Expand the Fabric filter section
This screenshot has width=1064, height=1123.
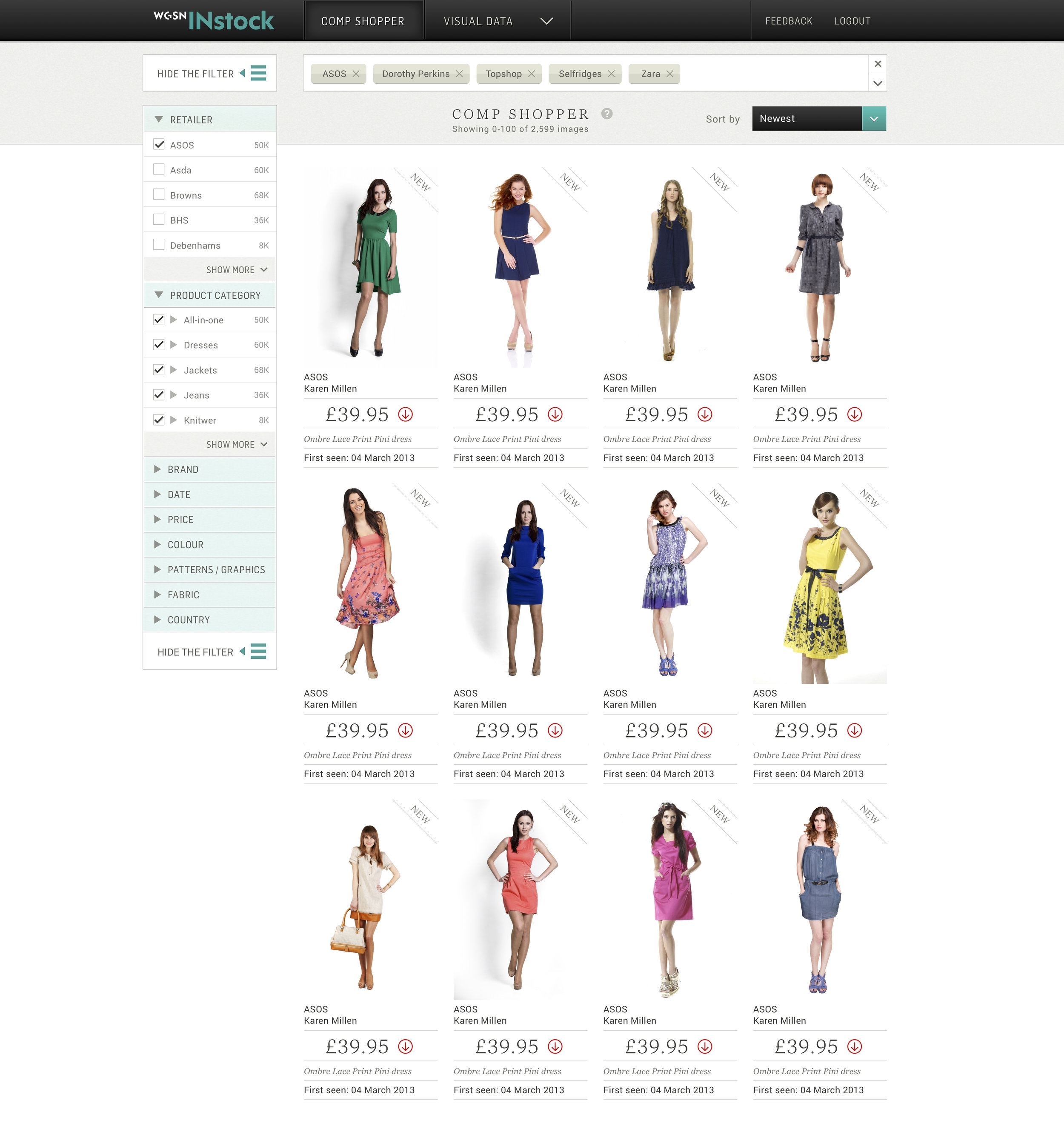click(x=210, y=594)
